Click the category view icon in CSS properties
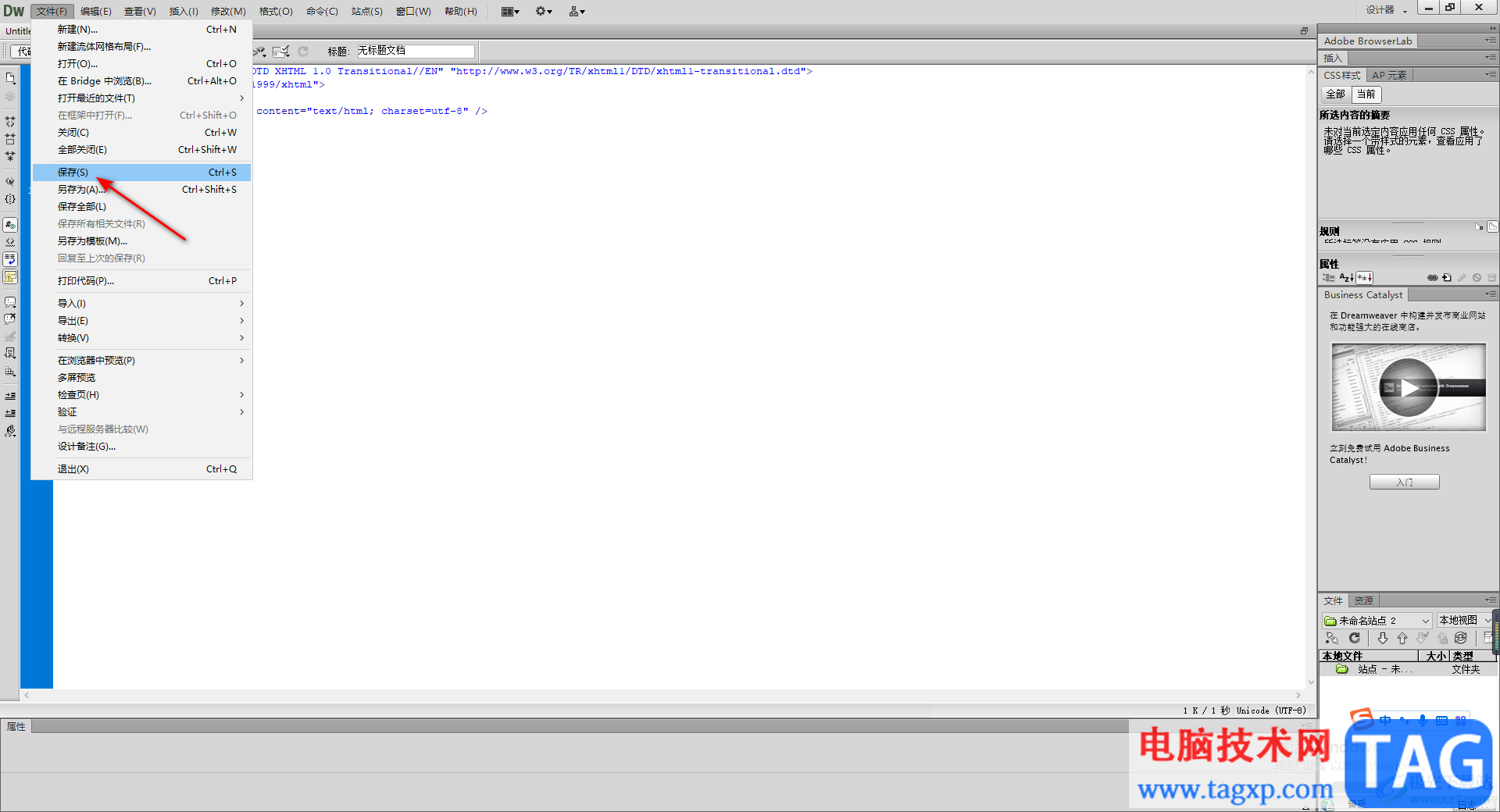The height and width of the screenshot is (812, 1500). (1329, 278)
